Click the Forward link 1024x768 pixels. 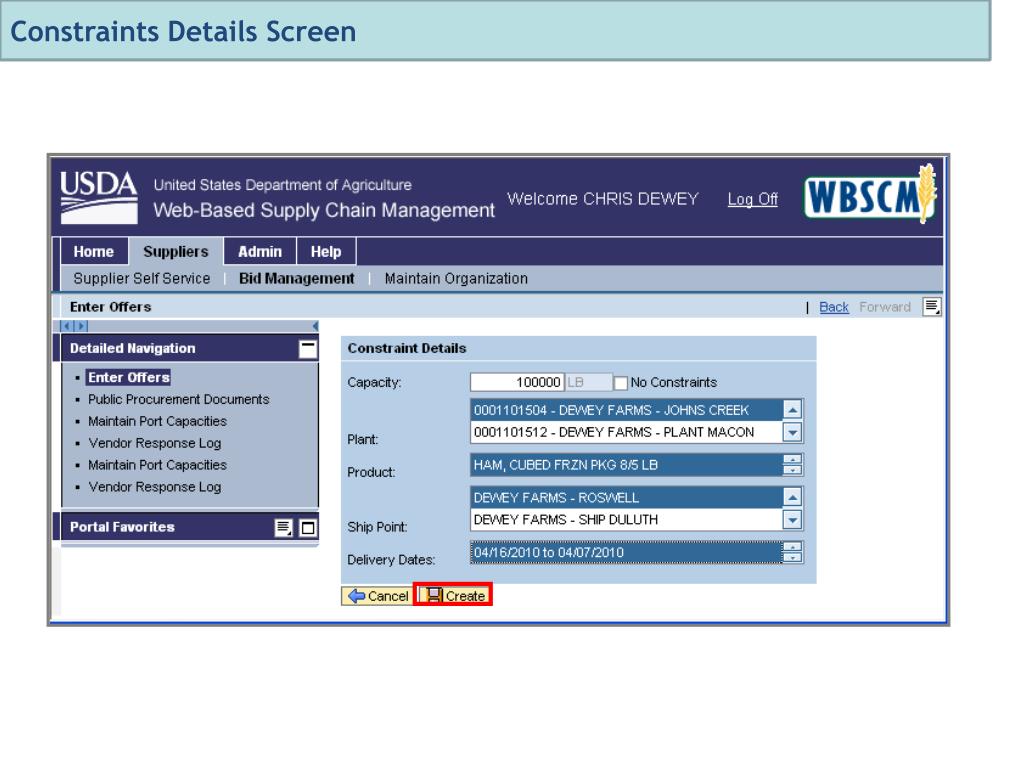tap(885, 307)
